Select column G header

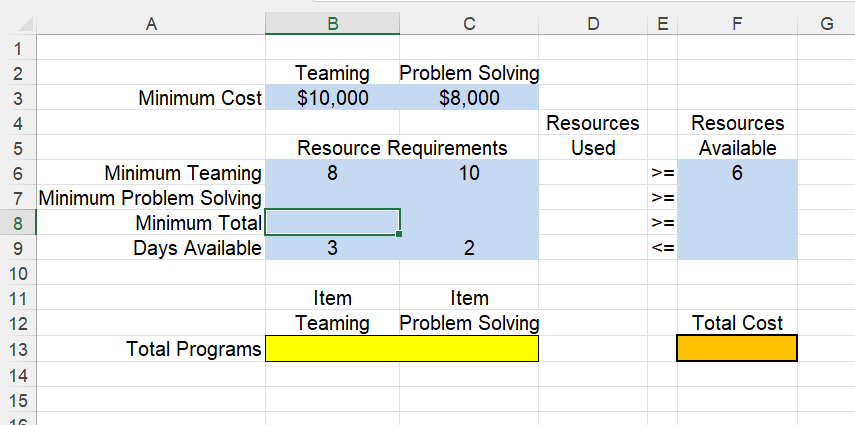click(x=826, y=23)
